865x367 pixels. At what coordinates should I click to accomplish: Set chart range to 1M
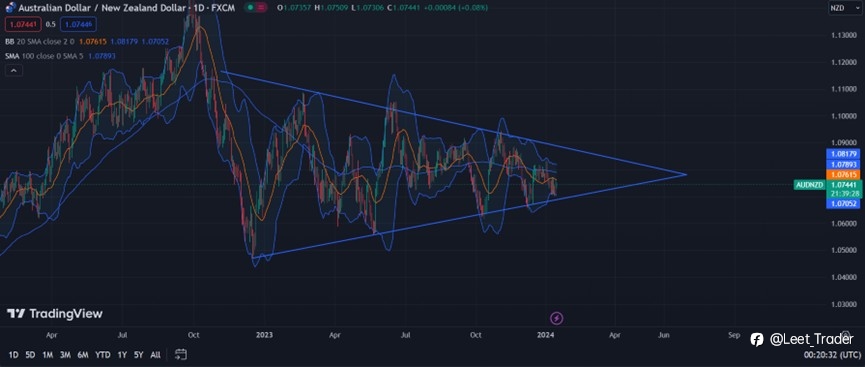pos(47,355)
